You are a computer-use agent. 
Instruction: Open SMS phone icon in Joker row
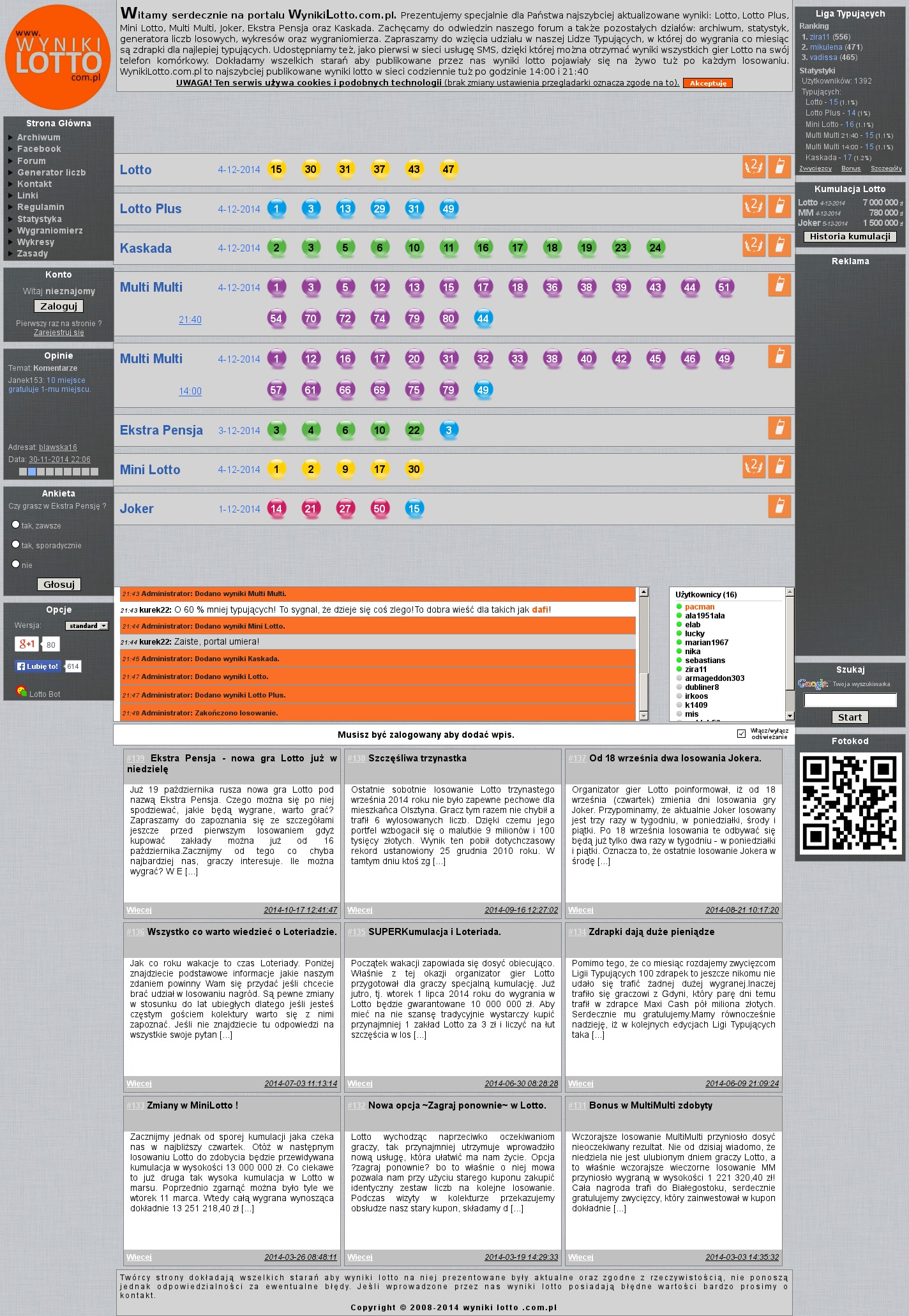[x=779, y=506]
